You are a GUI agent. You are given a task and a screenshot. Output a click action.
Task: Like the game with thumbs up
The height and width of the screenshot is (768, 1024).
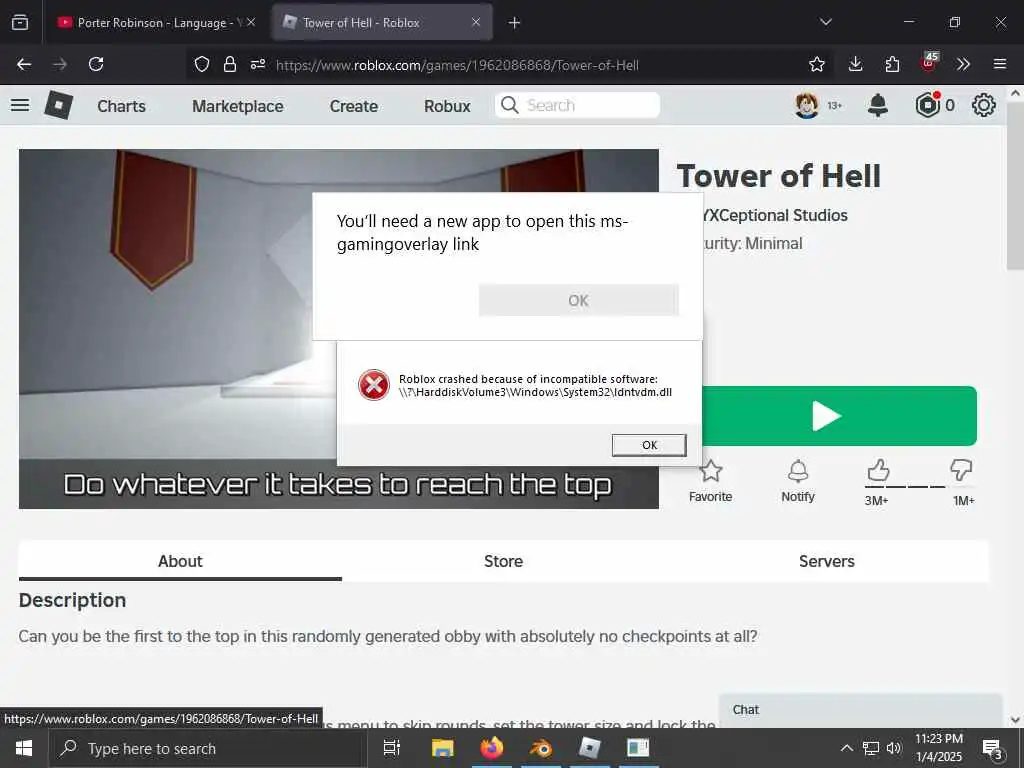pyautogui.click(x=878, y=470)
